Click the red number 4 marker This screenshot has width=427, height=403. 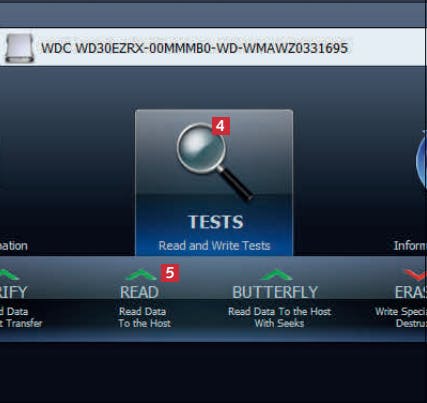coord(220,126)
